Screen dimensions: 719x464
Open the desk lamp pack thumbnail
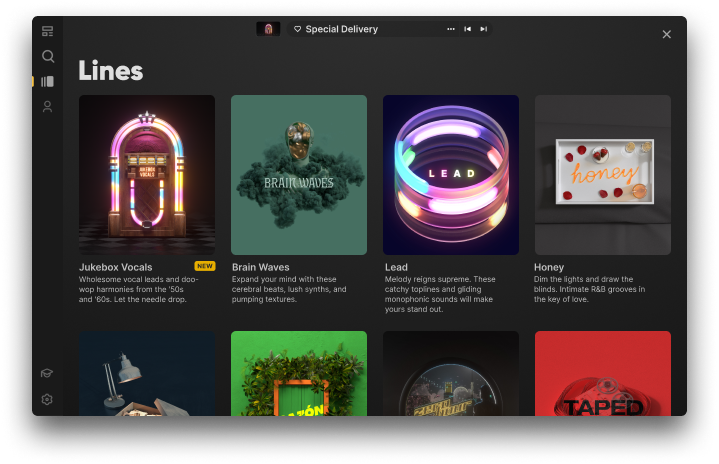[147, 373]
